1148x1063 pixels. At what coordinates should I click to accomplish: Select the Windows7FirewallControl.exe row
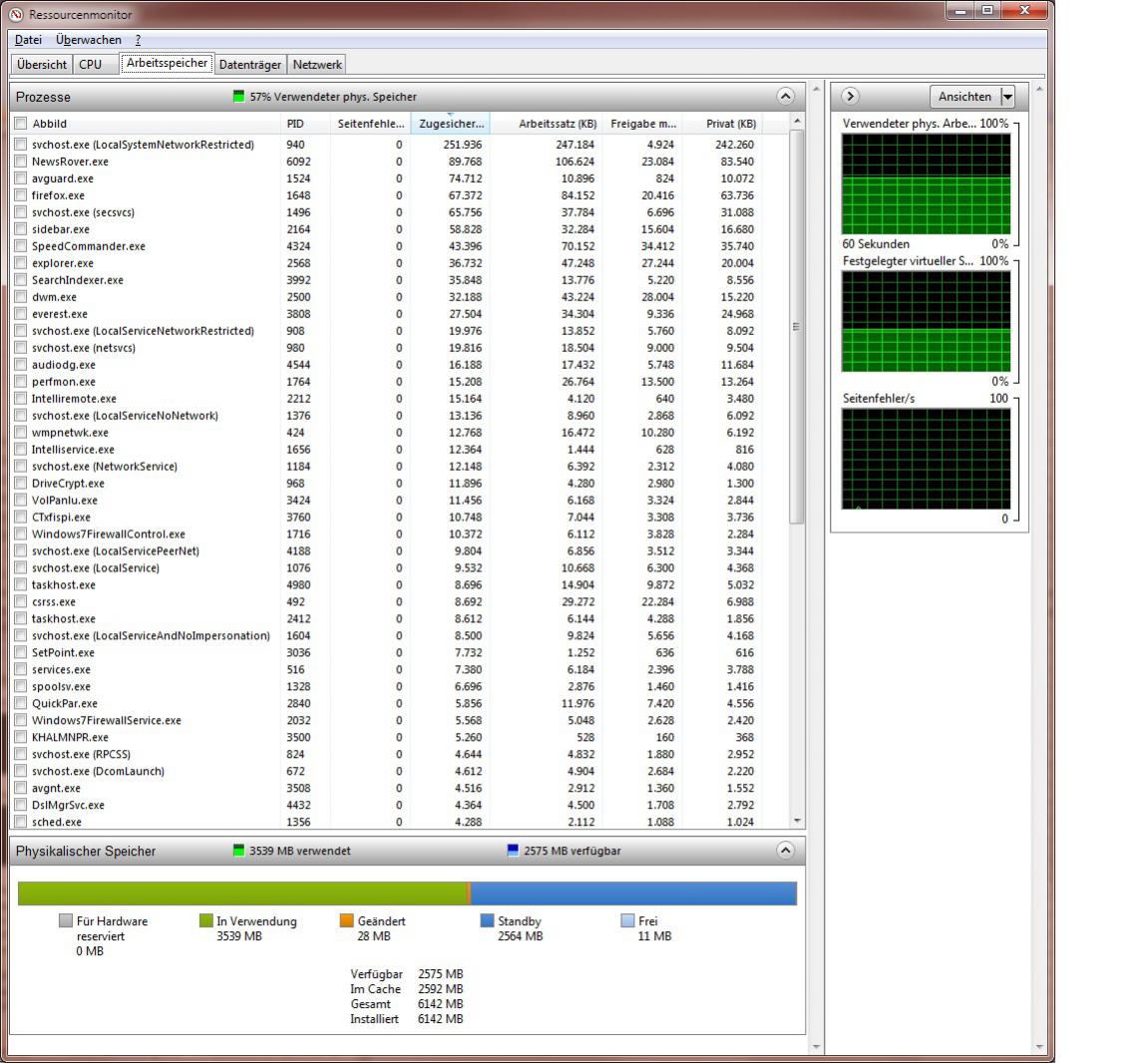[x=401, y=534]
